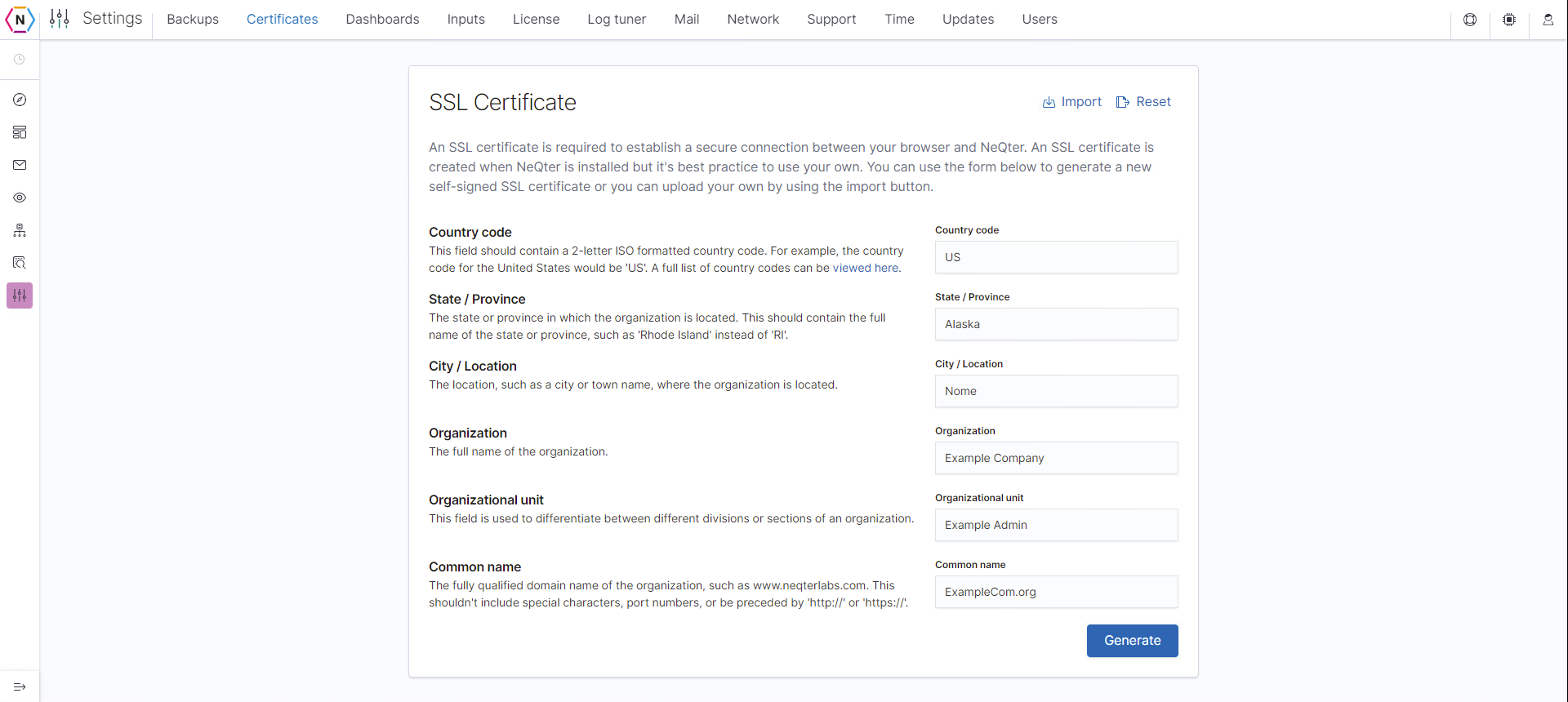
Task: Open the License tab
Action: tap(536, 20)
